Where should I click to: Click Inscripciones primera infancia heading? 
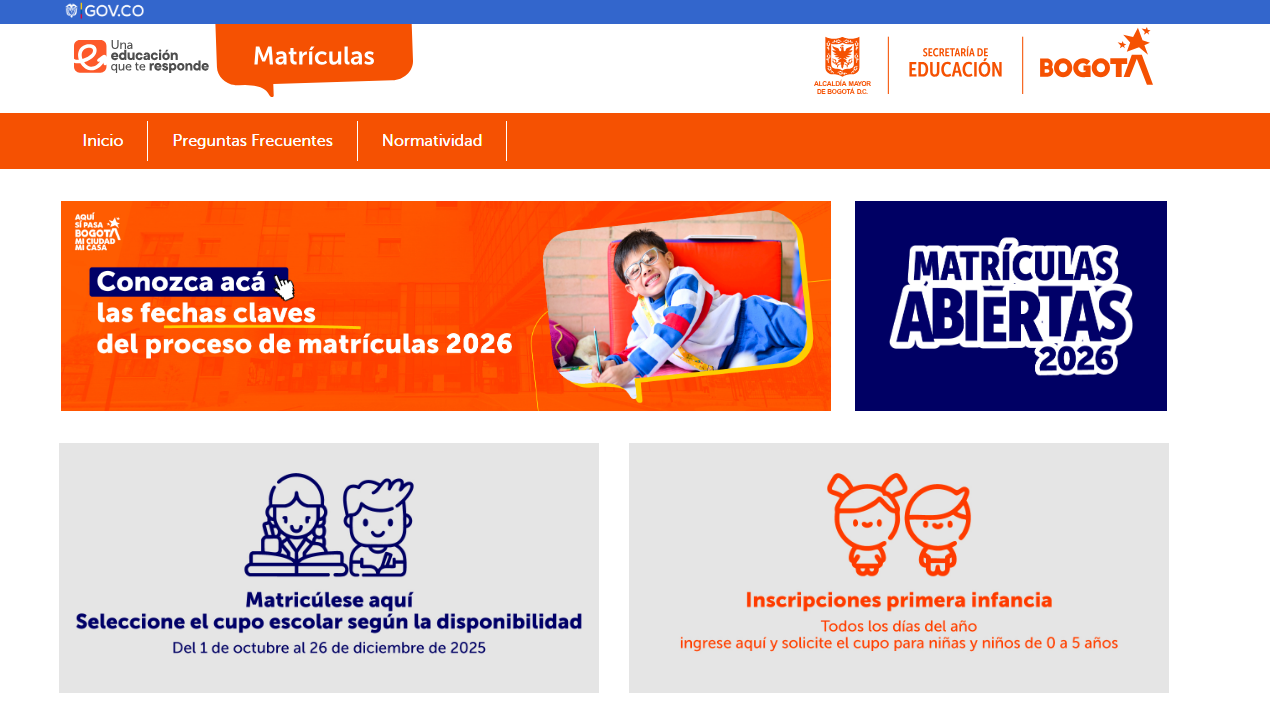click(x=899, y=601)
